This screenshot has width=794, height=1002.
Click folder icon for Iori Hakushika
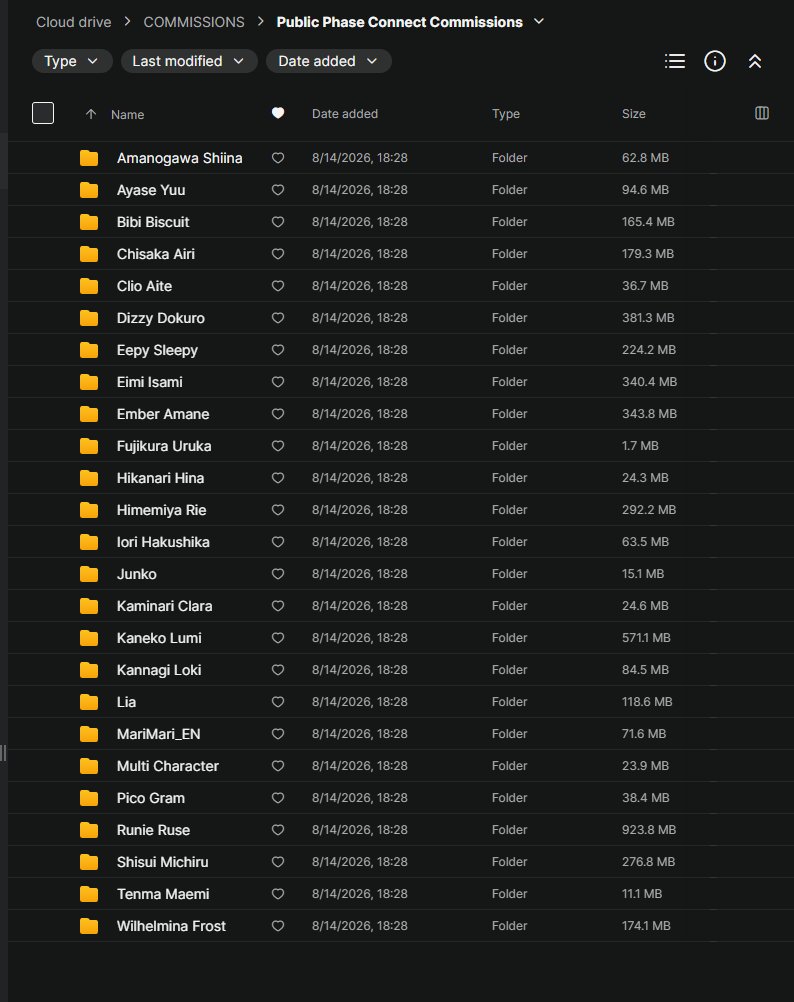pyautogui.click(x=89, y=542)
